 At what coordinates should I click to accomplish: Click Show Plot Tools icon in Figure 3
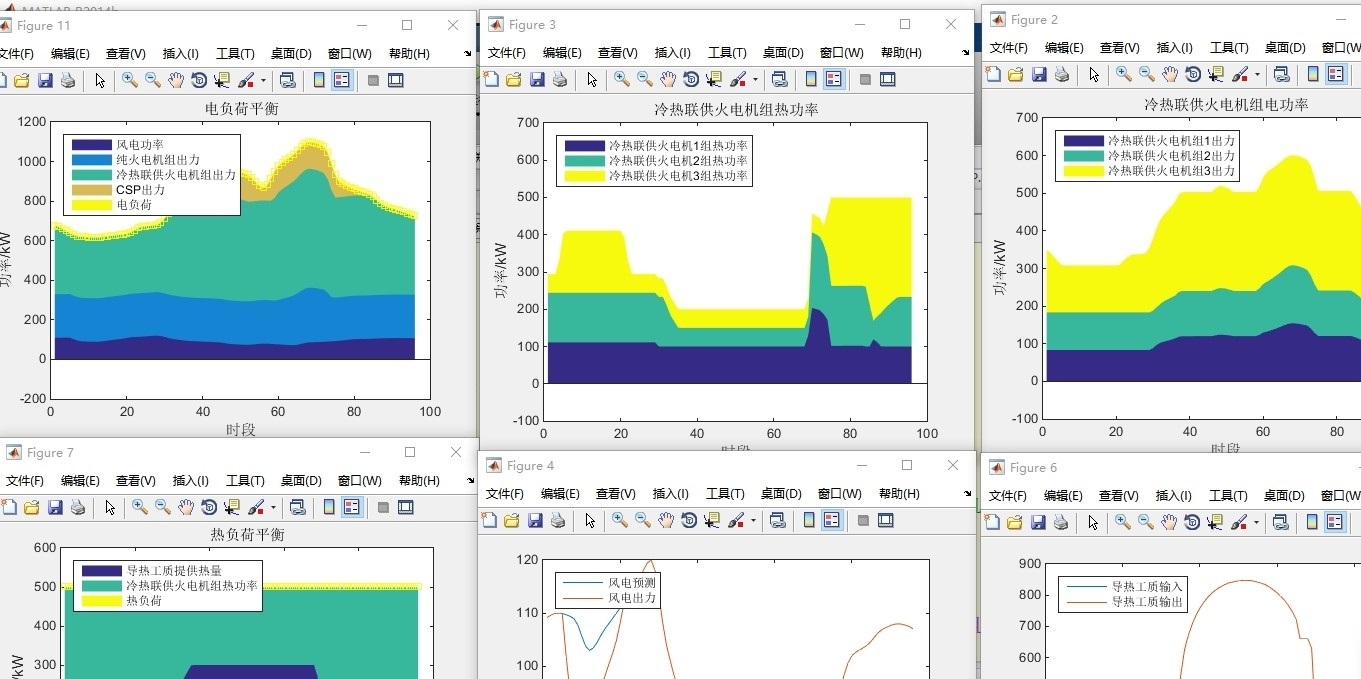click(887, 79)
